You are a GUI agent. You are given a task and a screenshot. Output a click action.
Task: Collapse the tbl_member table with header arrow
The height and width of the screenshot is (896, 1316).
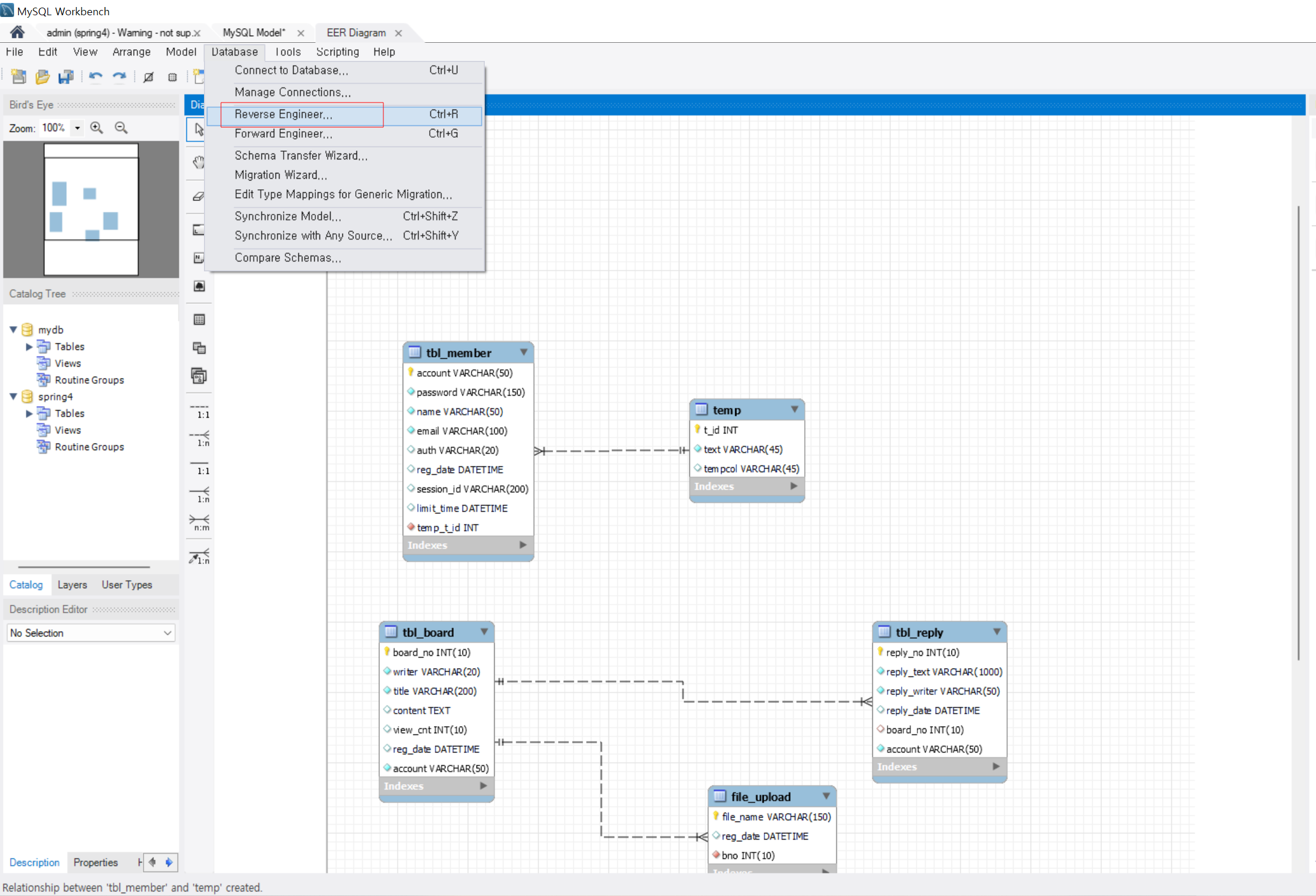click(x=523, y=352)
